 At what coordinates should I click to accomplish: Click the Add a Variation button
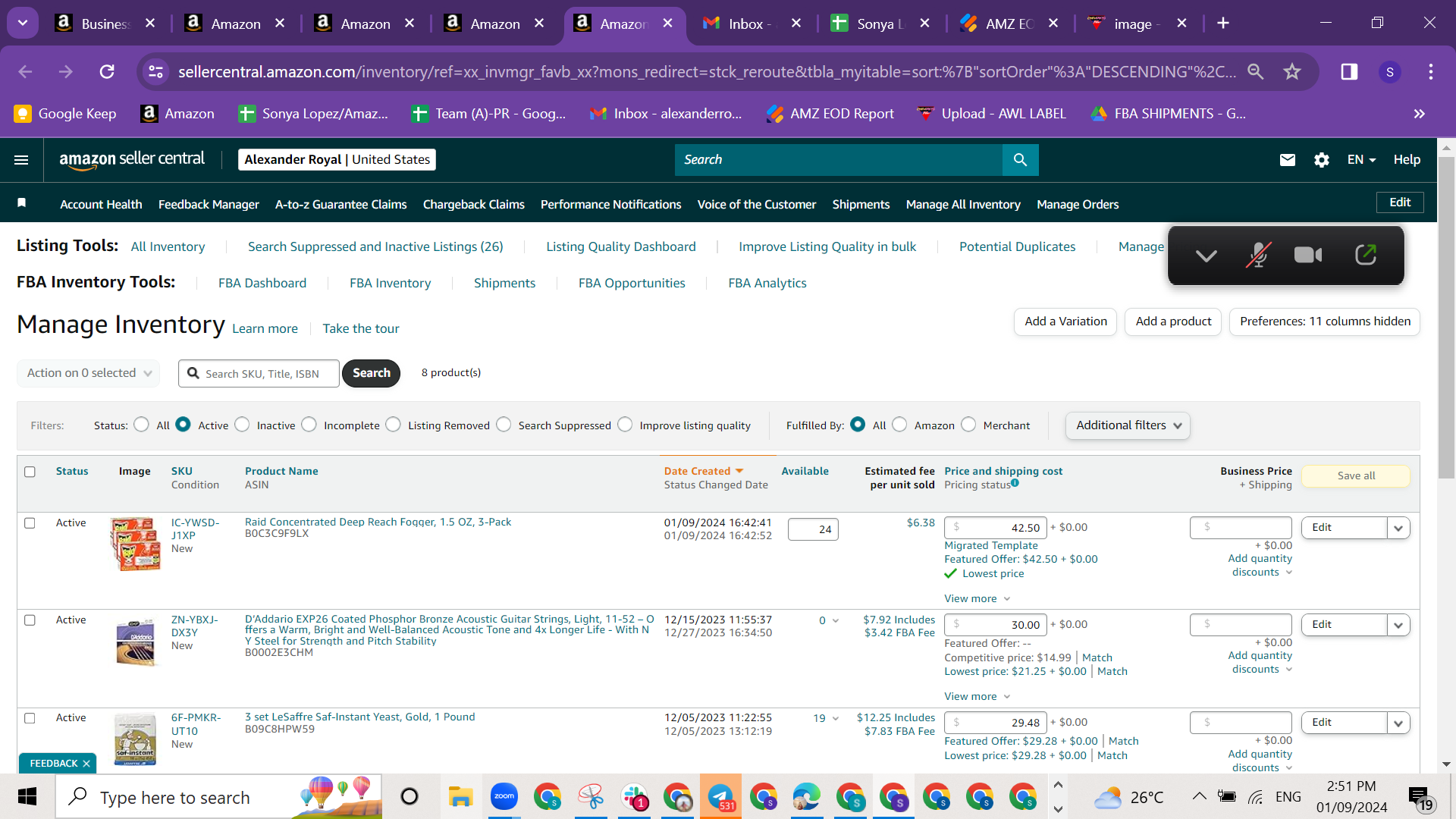1065,322
